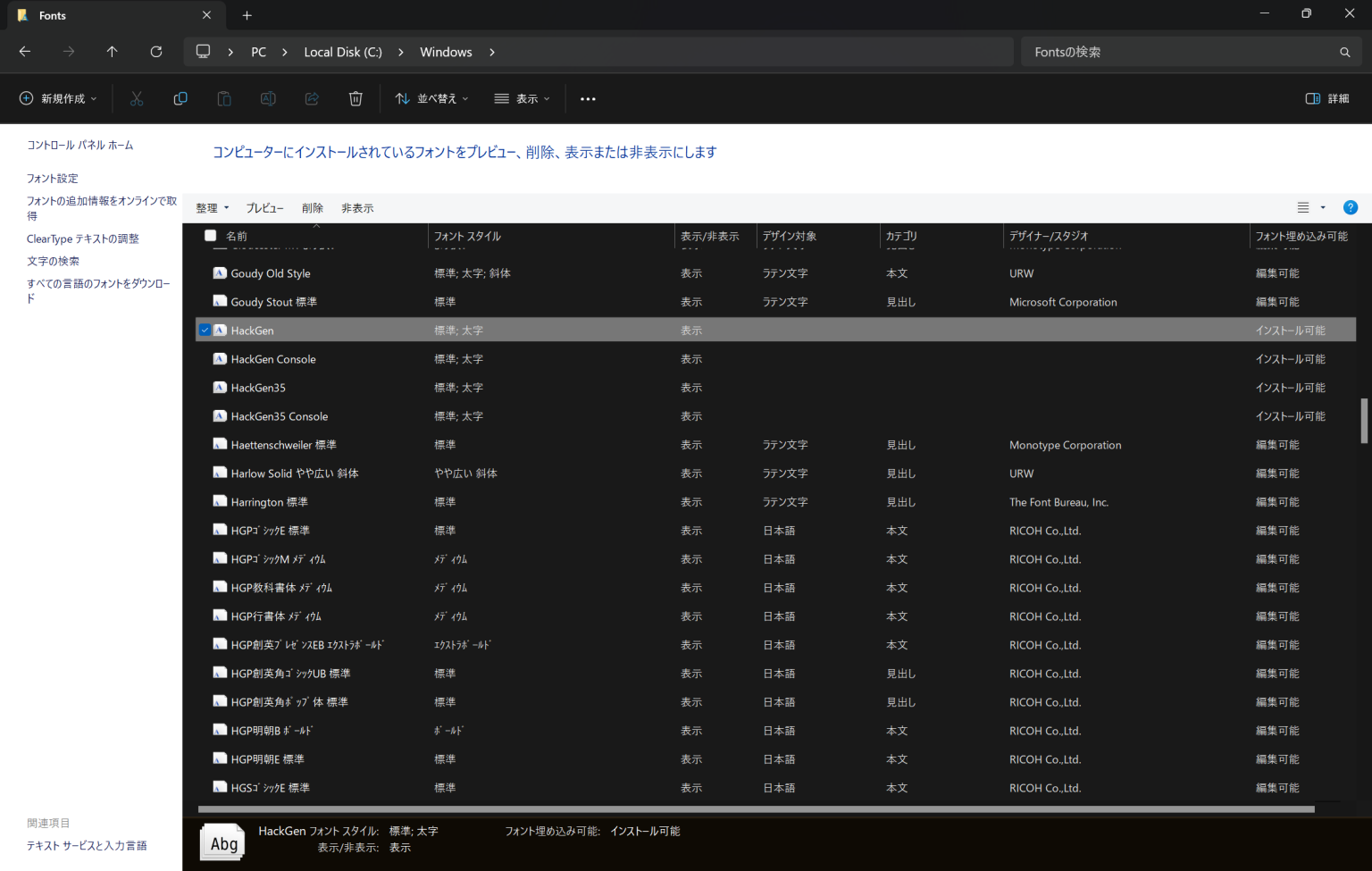Navigate to Windows in the breadcrumb bar
Viewport: 1372px width, 871px height.
click(x=446, y=51)
